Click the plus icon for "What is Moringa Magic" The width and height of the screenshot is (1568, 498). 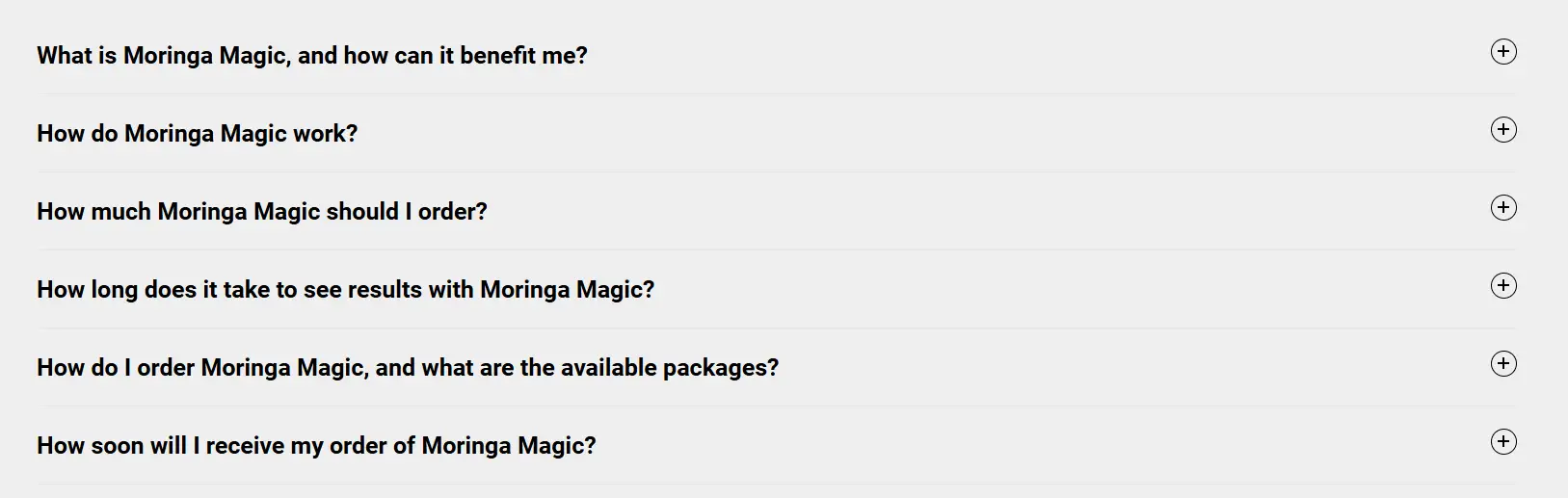coord(1503,52)
